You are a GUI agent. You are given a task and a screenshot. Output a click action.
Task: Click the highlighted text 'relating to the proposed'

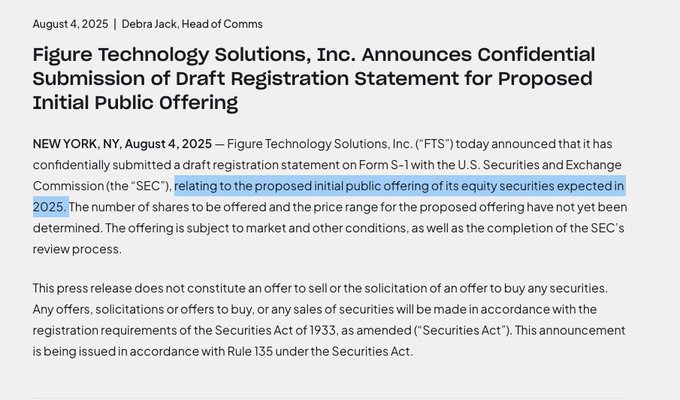(242, 186)
